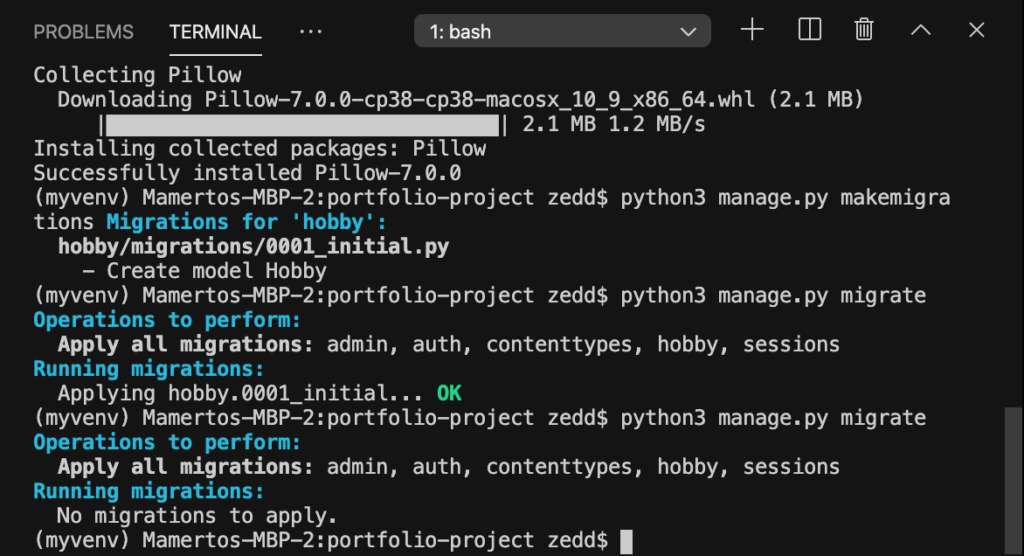Viewport: 1024px width, 556px height.
Task: Click the terminal cursor at last prompt
Action: 626,542
